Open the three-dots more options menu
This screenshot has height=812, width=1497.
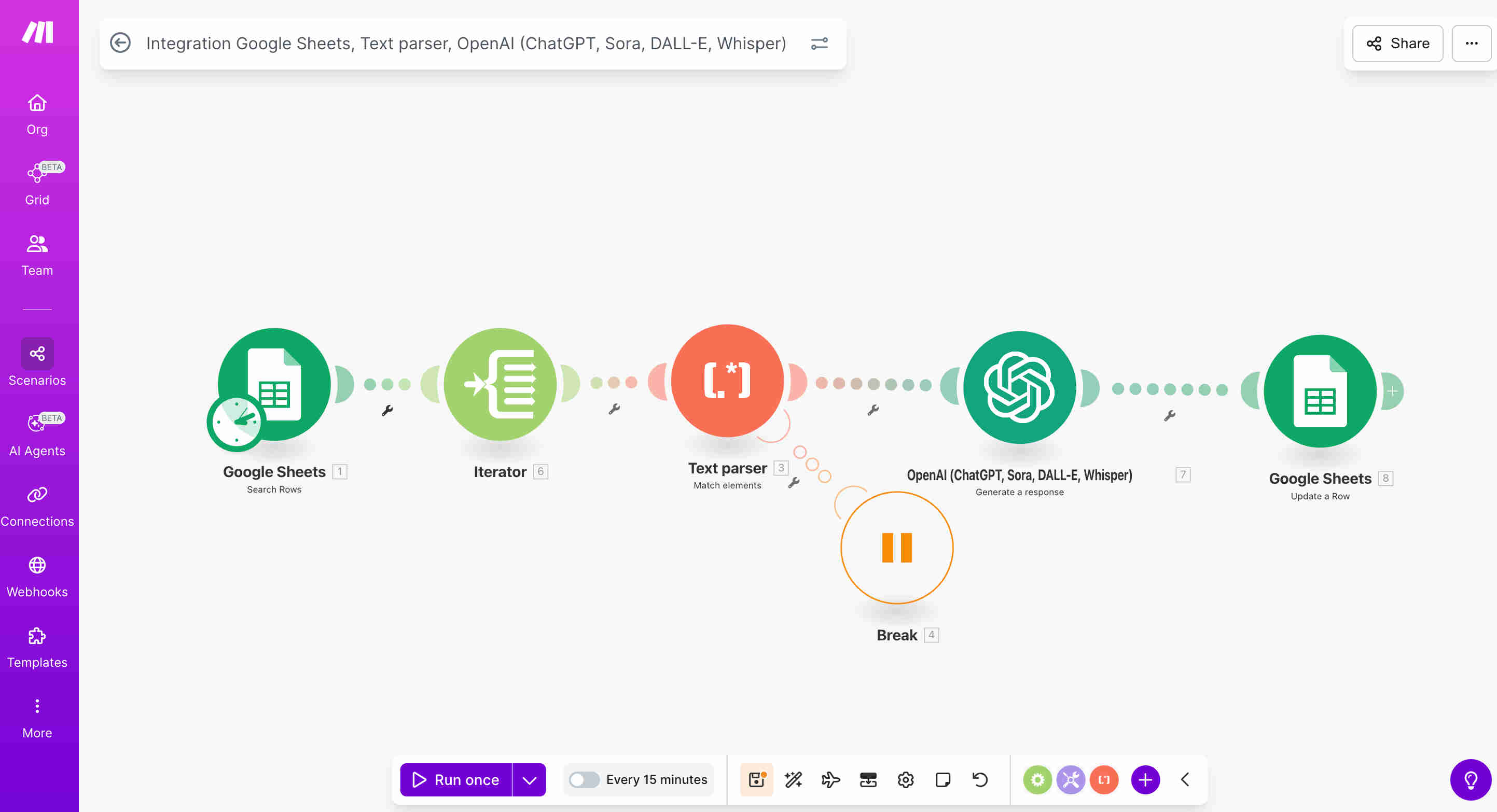click(x=1471, y=44)
